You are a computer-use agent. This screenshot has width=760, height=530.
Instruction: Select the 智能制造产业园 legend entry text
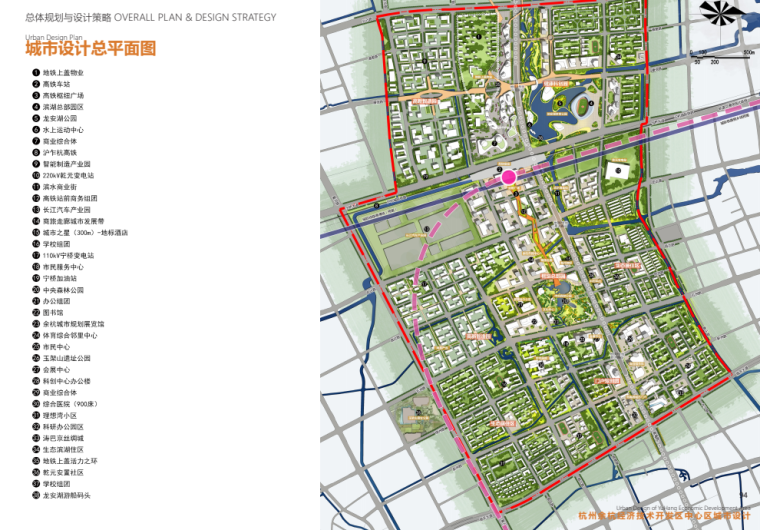pos(66,164)
